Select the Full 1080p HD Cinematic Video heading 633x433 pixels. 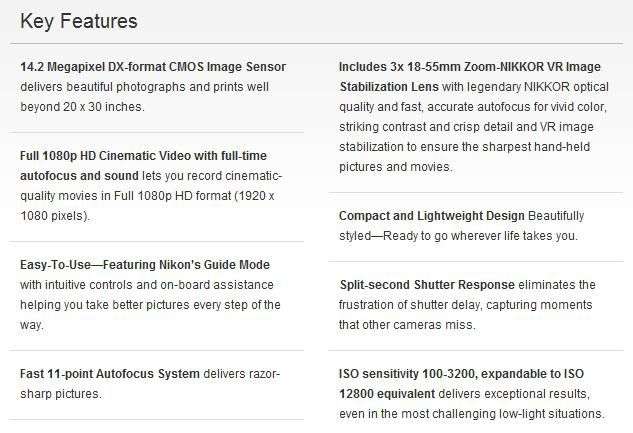(143, 156)
